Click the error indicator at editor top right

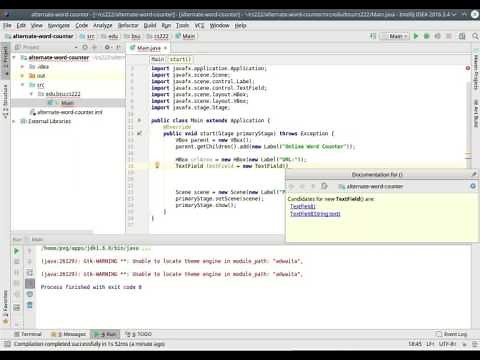tap(468, 68)
